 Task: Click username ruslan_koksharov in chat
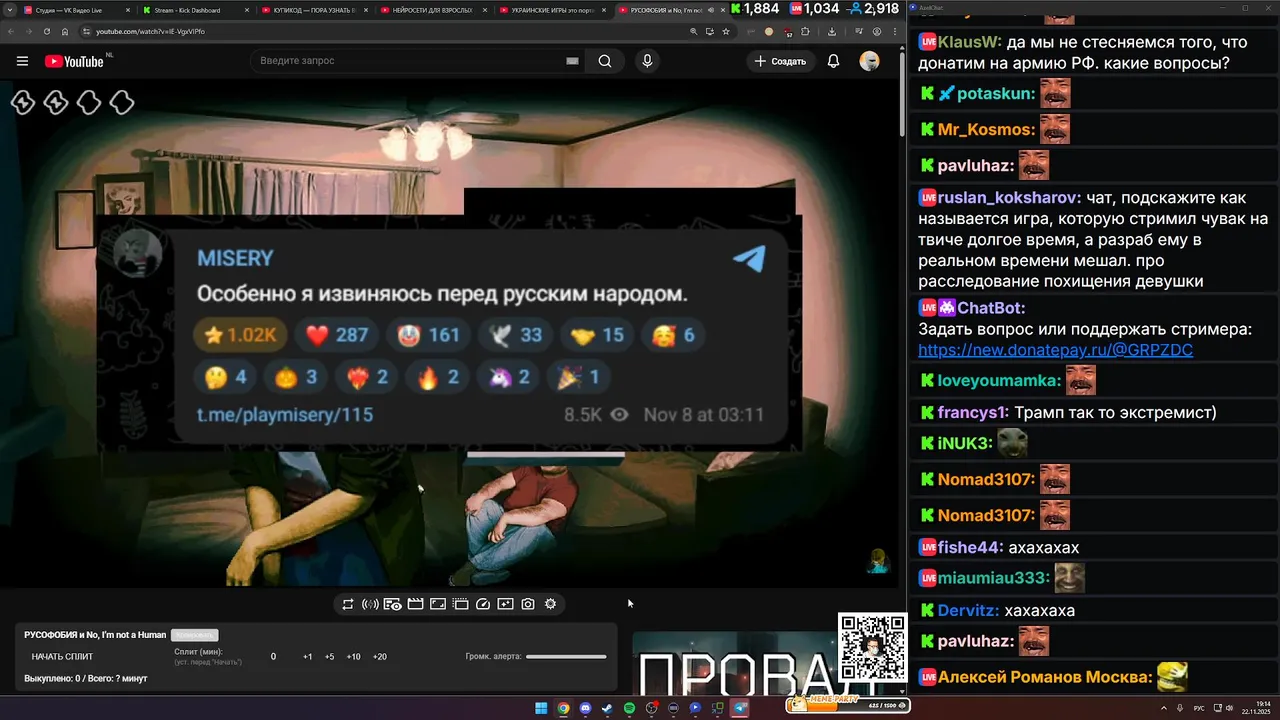tap(1007, 198)
